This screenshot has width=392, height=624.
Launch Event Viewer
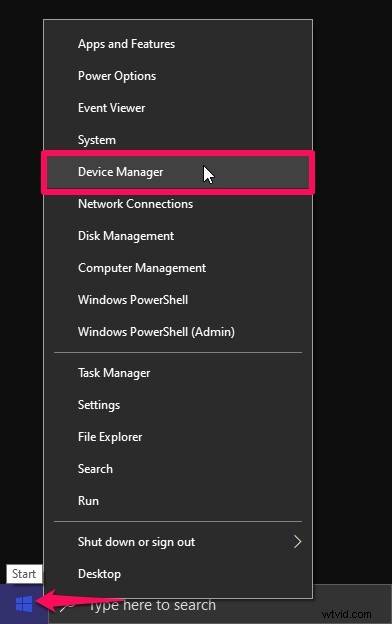point(177,108)
